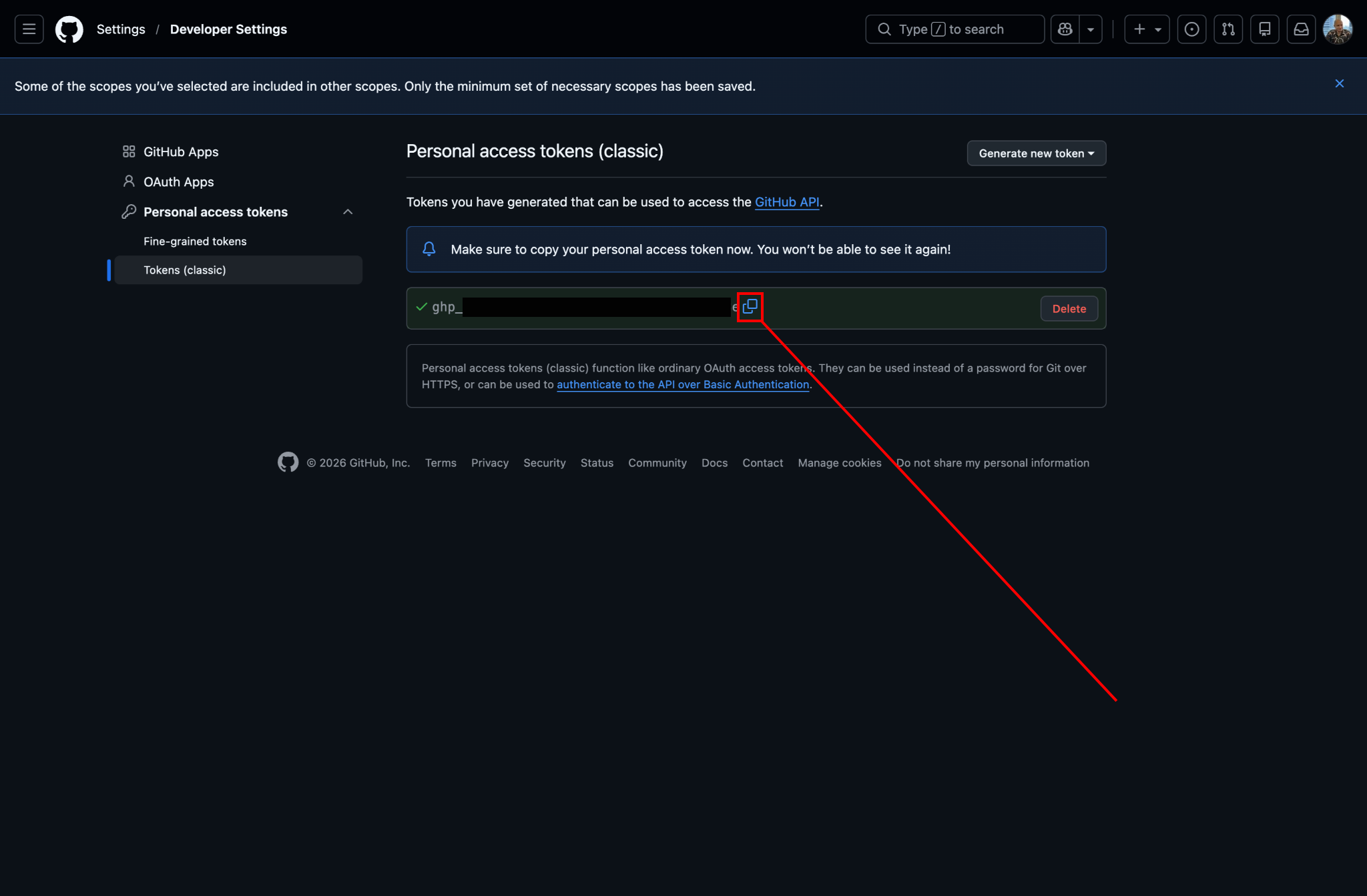Expand the Copilot dropdown arrow
The width and height of the screenshot is (1367, 896).
pos(1091,29)
